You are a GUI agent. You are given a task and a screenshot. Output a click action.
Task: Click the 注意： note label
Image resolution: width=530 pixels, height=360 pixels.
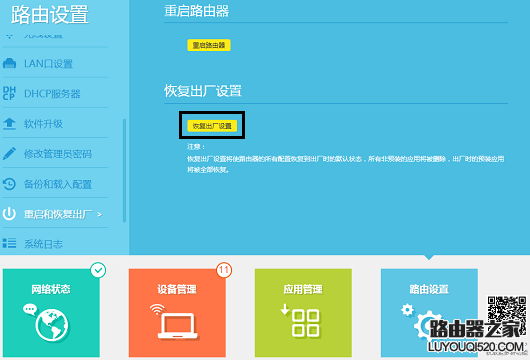[196, 146]
